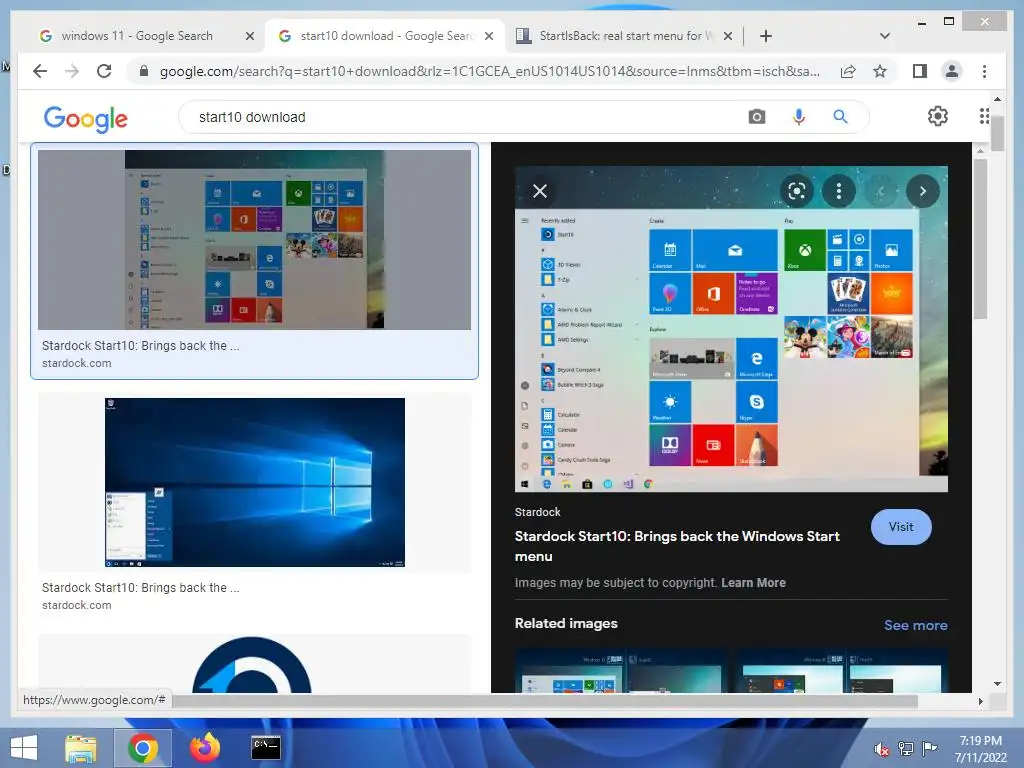1024x768 pixels.
Task: Go back to the previous page
Action: [x=40, y=71]
